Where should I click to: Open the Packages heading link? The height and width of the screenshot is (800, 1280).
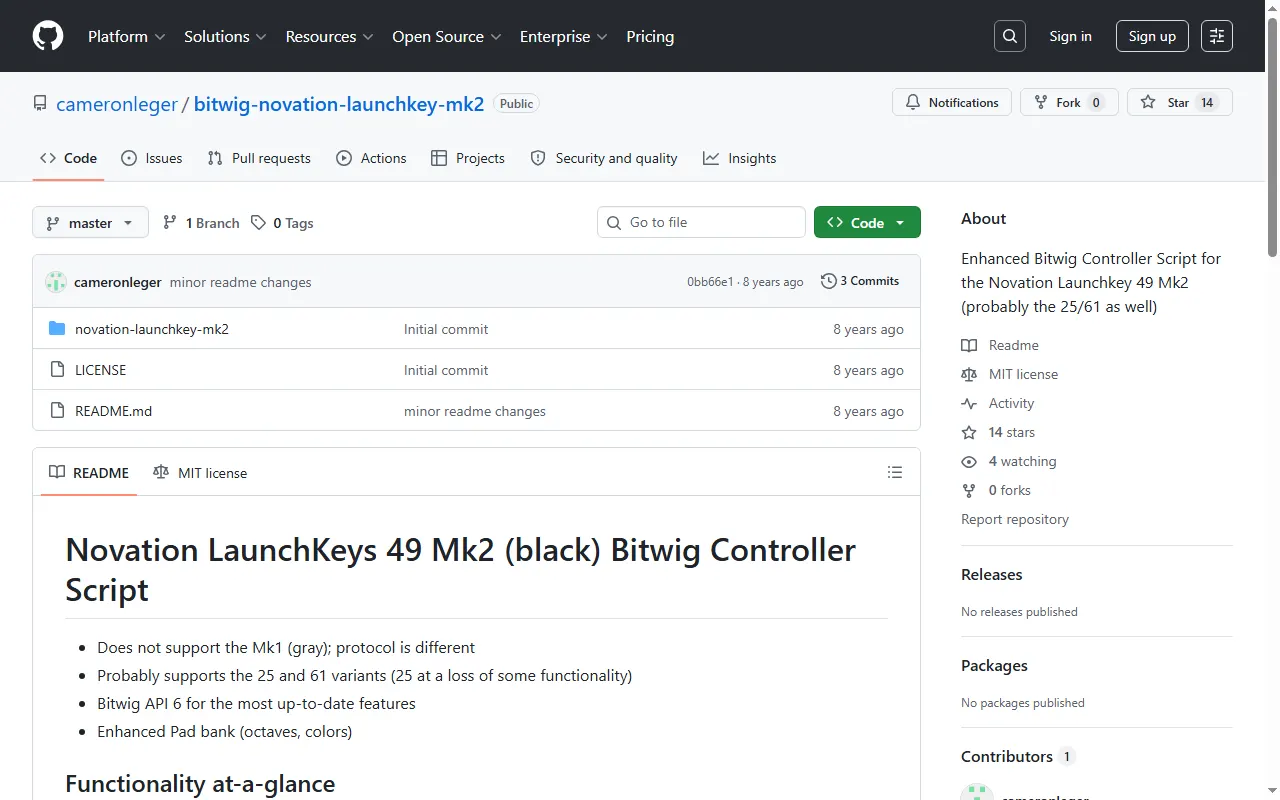pyautogui.click(x=994, y=665)
